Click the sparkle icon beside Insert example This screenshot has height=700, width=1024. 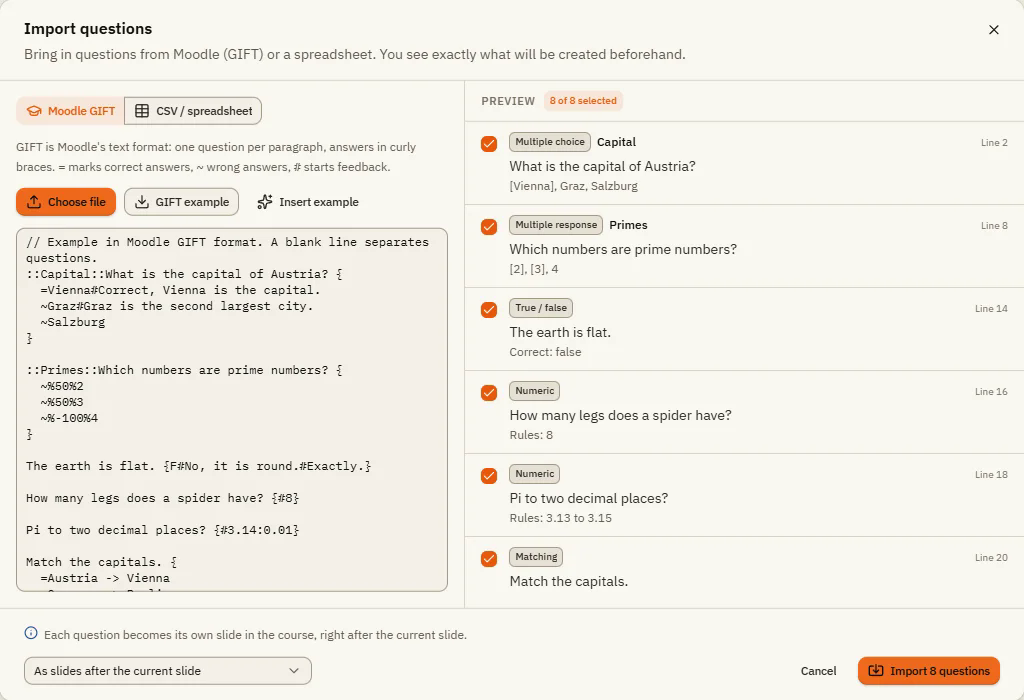264,202
